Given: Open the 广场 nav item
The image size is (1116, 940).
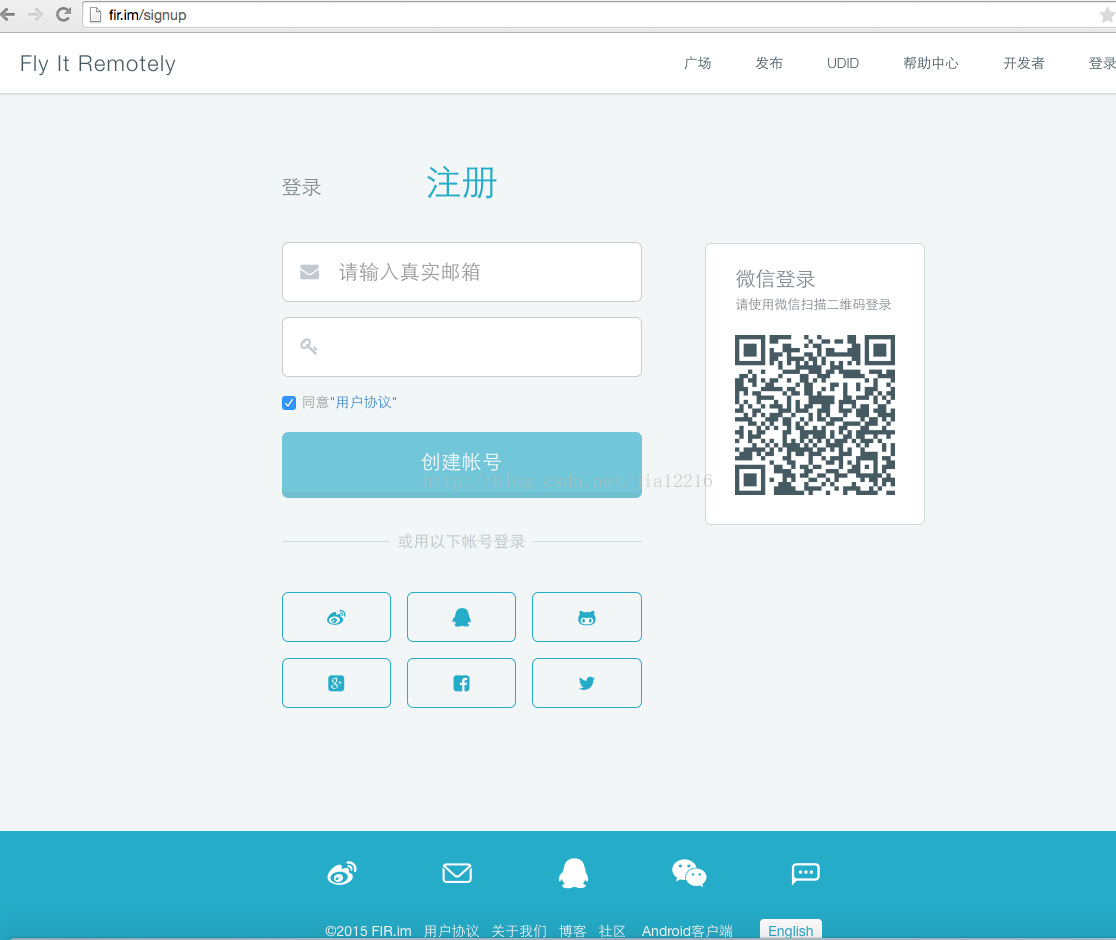Looking at the screenshot, I should tap(698, 63).
